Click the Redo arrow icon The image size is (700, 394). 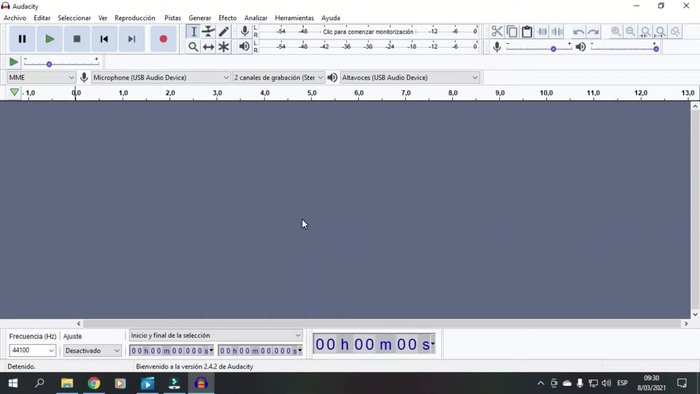point(593,32)
